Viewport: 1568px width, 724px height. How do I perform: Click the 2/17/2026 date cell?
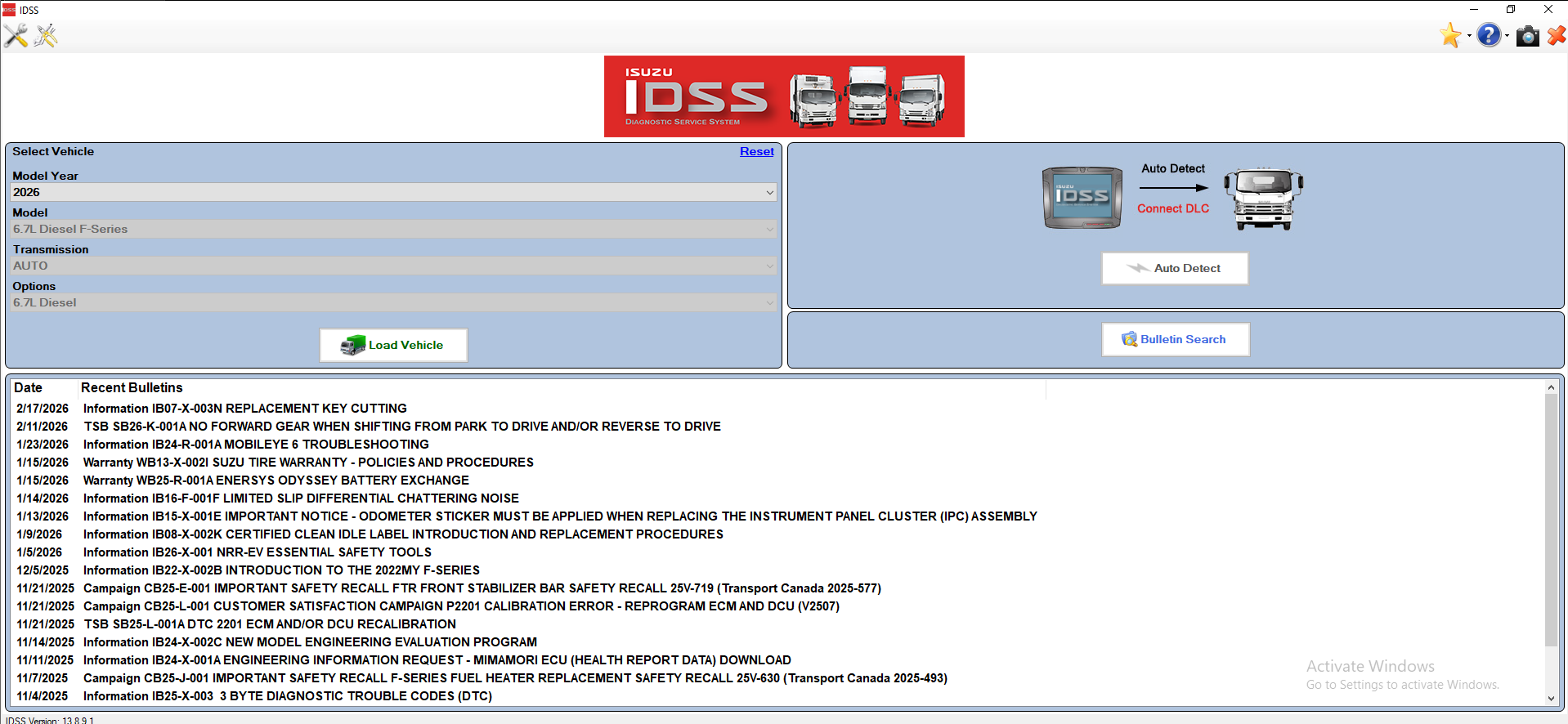pos(43,409)
